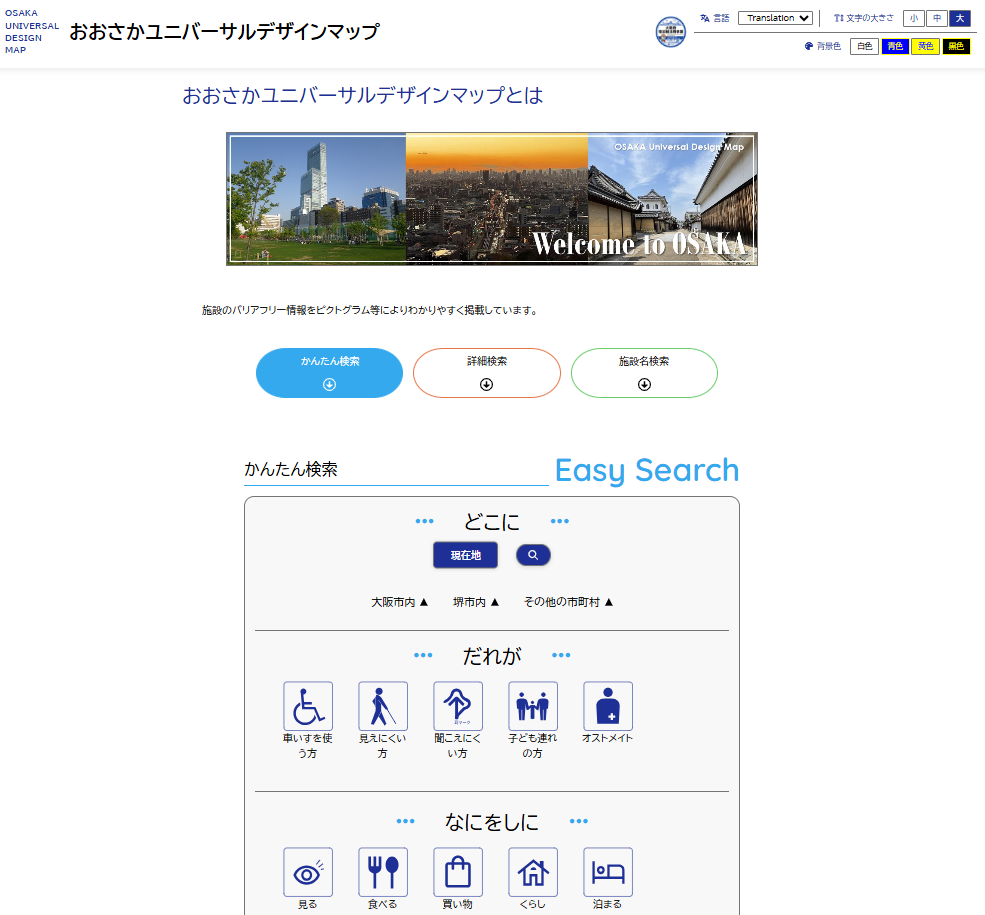Open the 詳細検索 tab button

pos(487,373)
